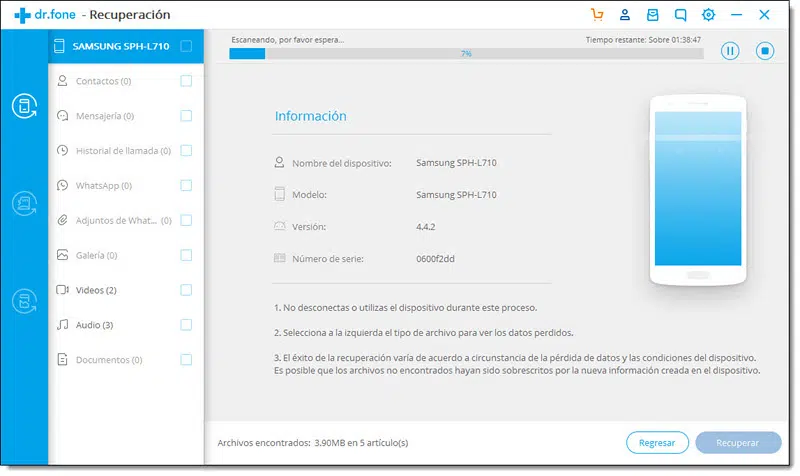
Task: Tick the Mensajería checkbox
Action: tap(186, 116)
